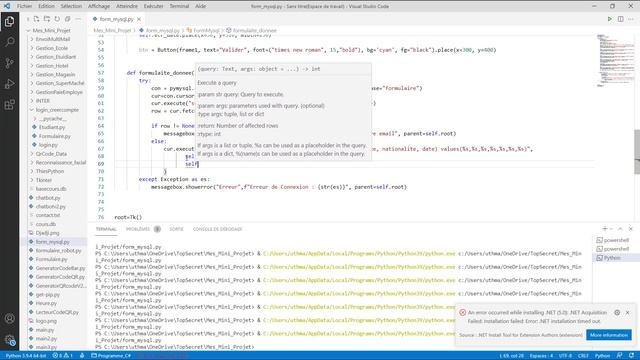Open the Source Control view

tap(9, 63)
